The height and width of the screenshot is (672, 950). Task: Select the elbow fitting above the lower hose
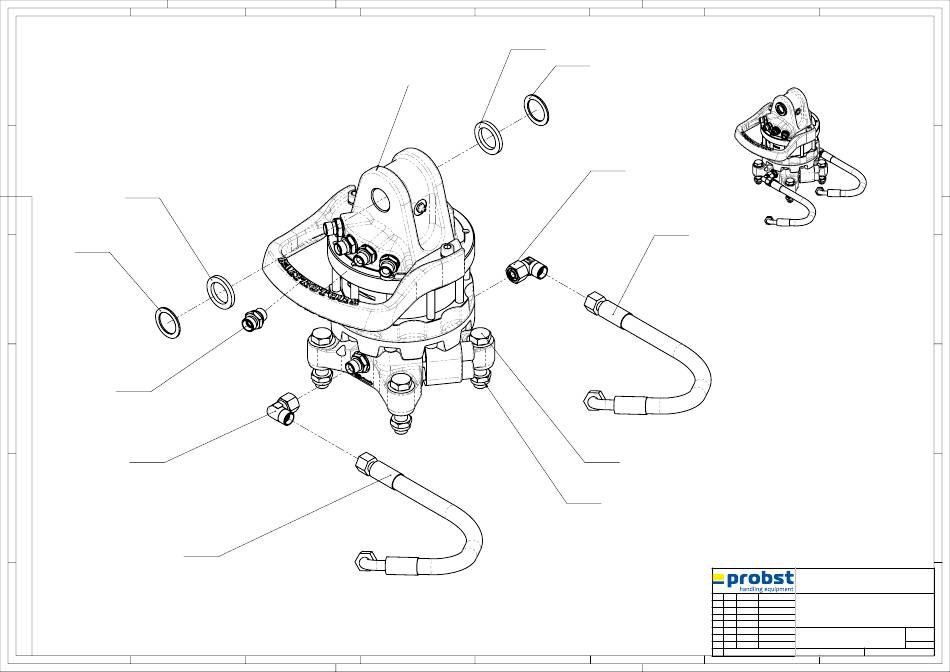tap(283, 408)
